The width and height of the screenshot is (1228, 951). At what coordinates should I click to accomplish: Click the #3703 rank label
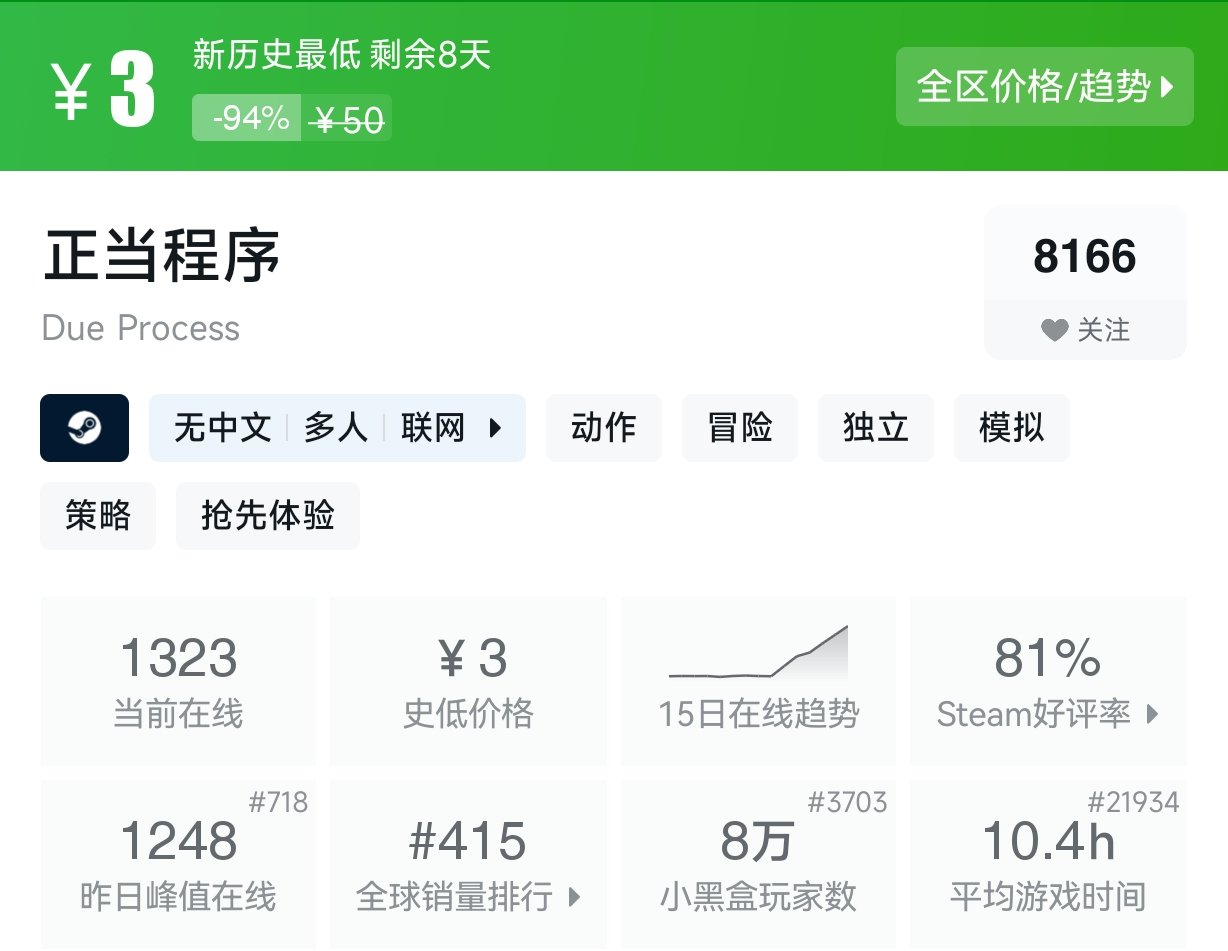[847, 801]
